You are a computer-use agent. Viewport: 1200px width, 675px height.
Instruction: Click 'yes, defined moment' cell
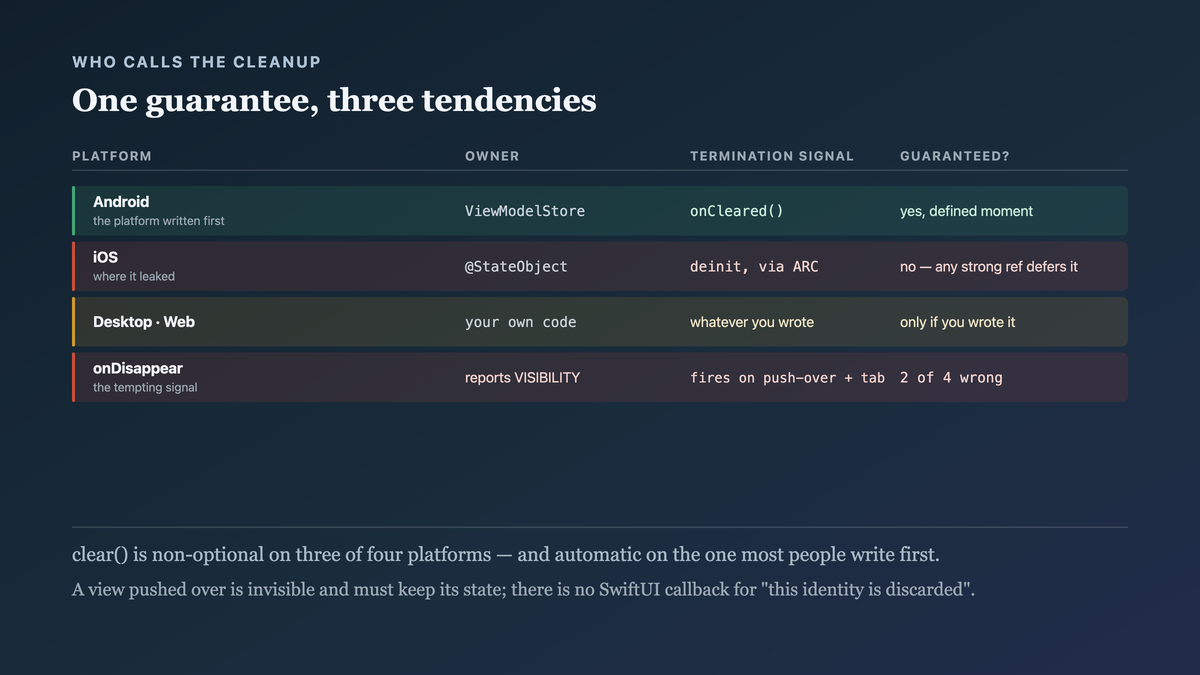pos(966,211)
